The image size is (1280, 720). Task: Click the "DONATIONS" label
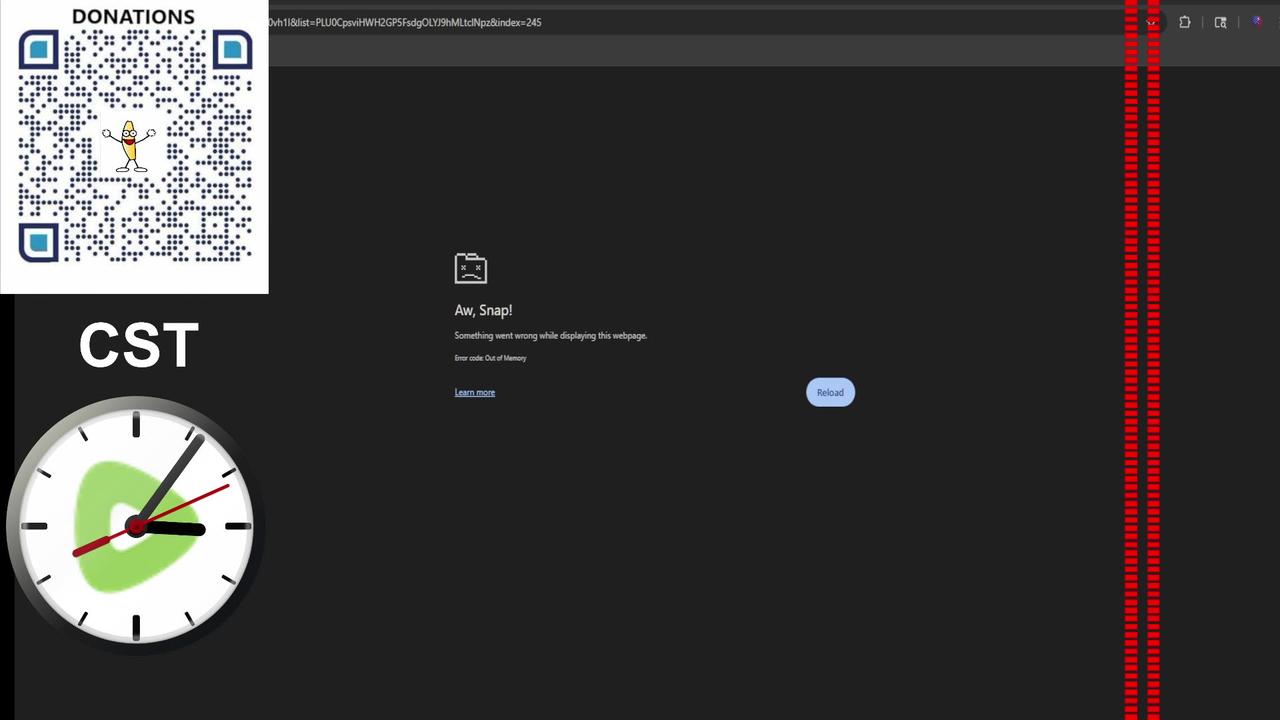(133, 16)
